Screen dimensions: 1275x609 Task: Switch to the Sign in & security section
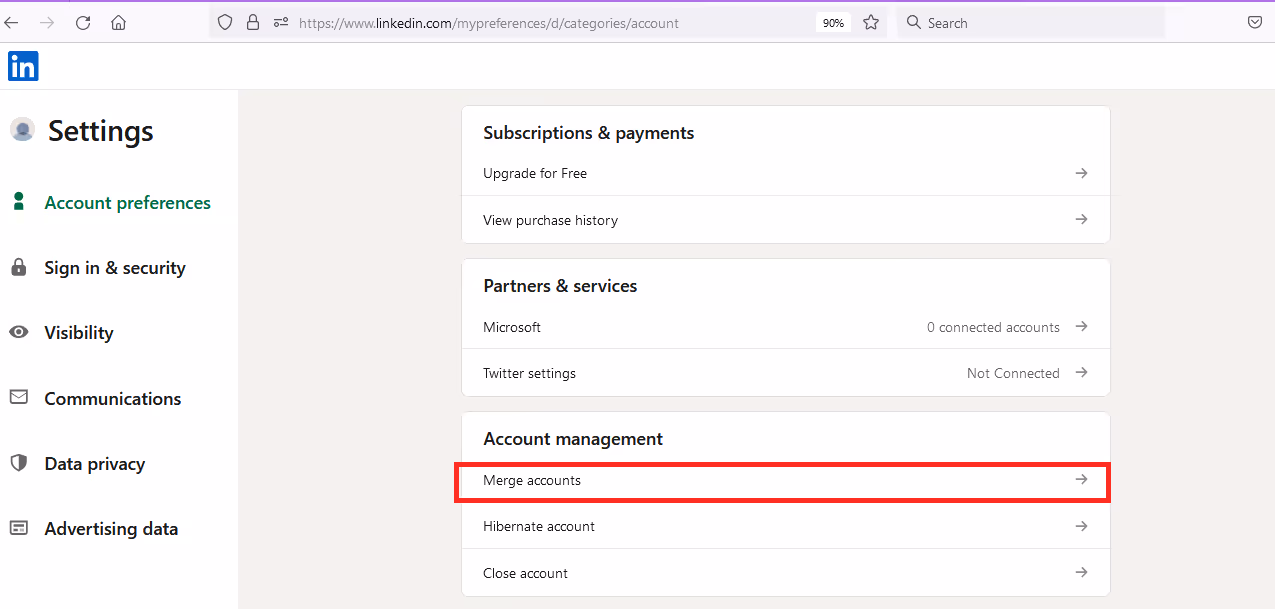click(x=115, y=267)
